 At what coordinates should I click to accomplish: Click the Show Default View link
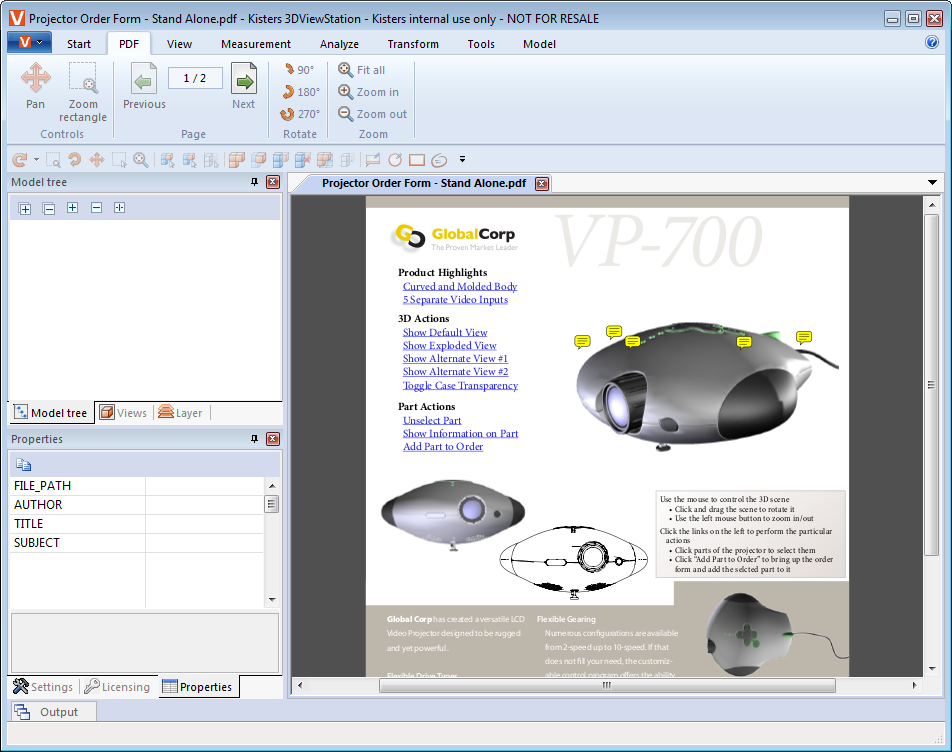pos(445,333)
